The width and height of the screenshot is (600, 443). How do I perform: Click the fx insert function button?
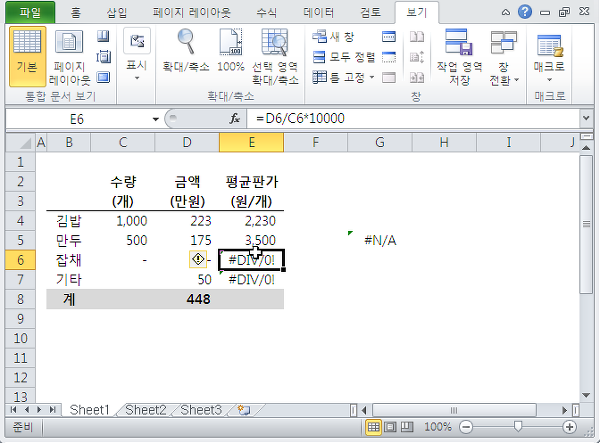[235, 119]
